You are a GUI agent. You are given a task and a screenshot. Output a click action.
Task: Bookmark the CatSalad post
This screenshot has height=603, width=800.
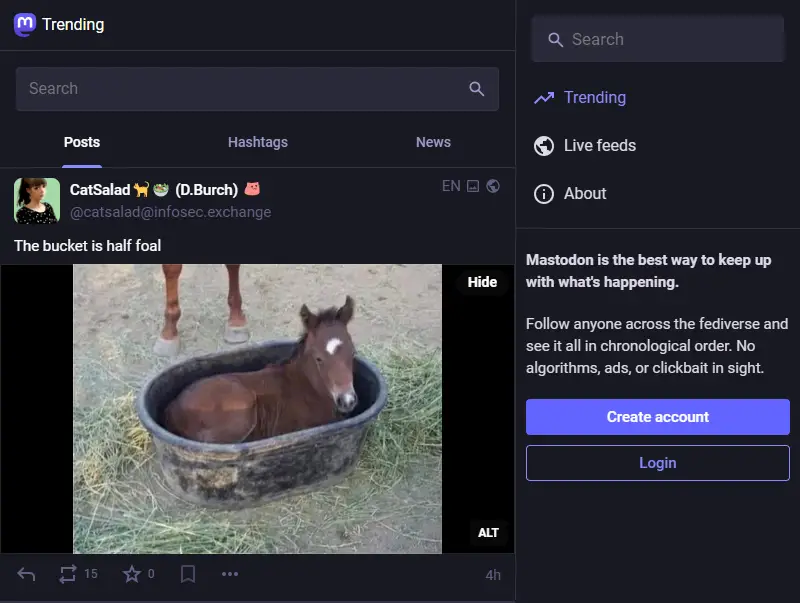188,574
